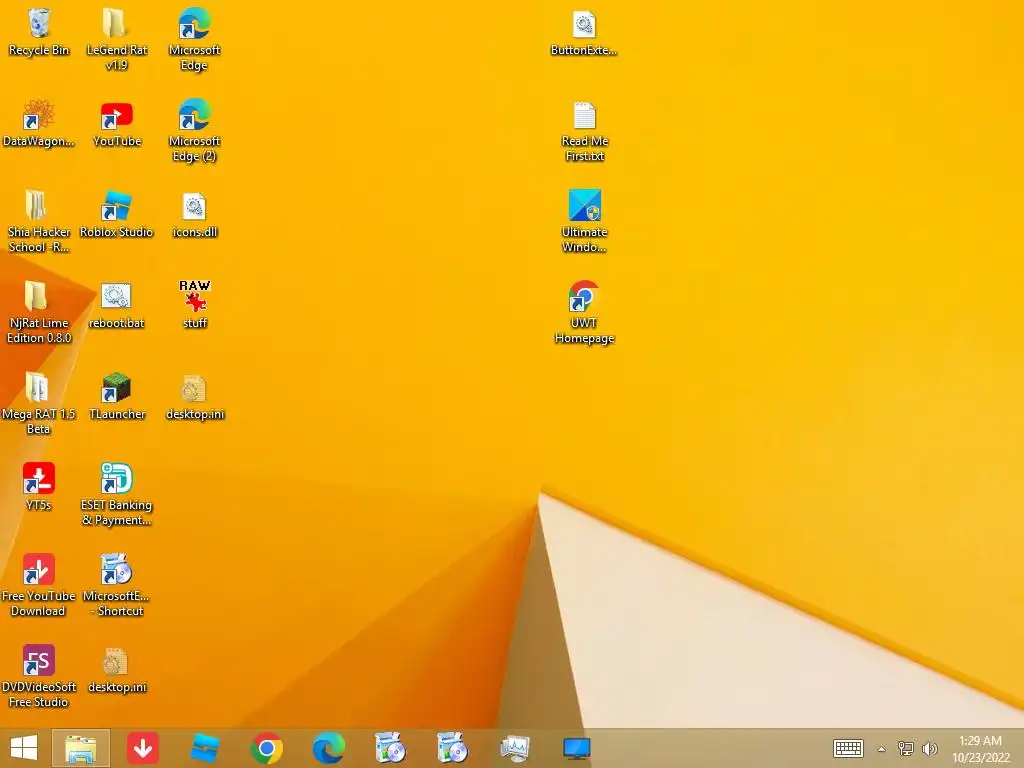Select the Recycle Bin desktop icon
Image resolution: width=1024 pixels, height=768 pixels.
click(39, 33)
